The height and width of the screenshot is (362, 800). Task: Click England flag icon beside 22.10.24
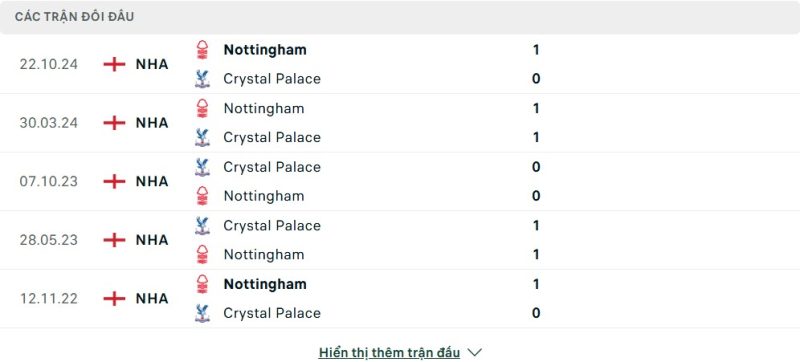pos(114,64)
